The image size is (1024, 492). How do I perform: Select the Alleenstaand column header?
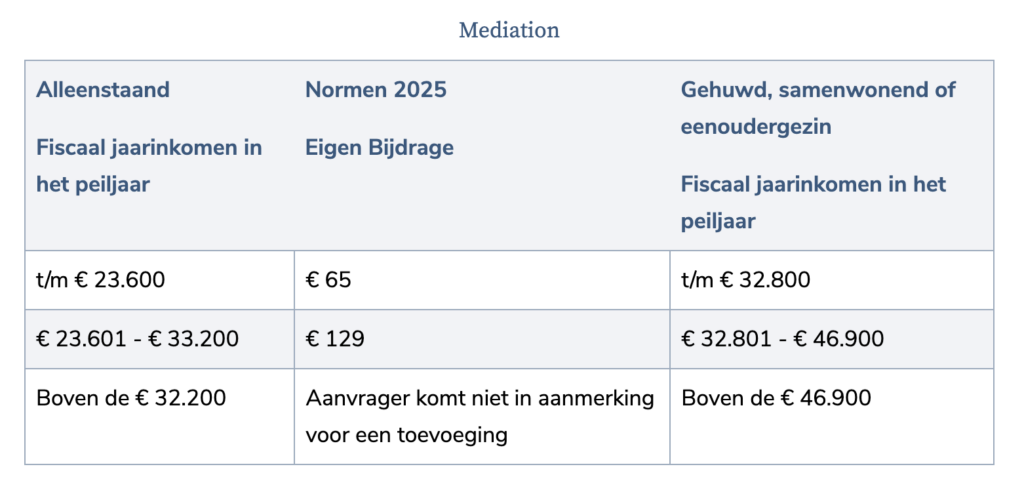(103, 90)
